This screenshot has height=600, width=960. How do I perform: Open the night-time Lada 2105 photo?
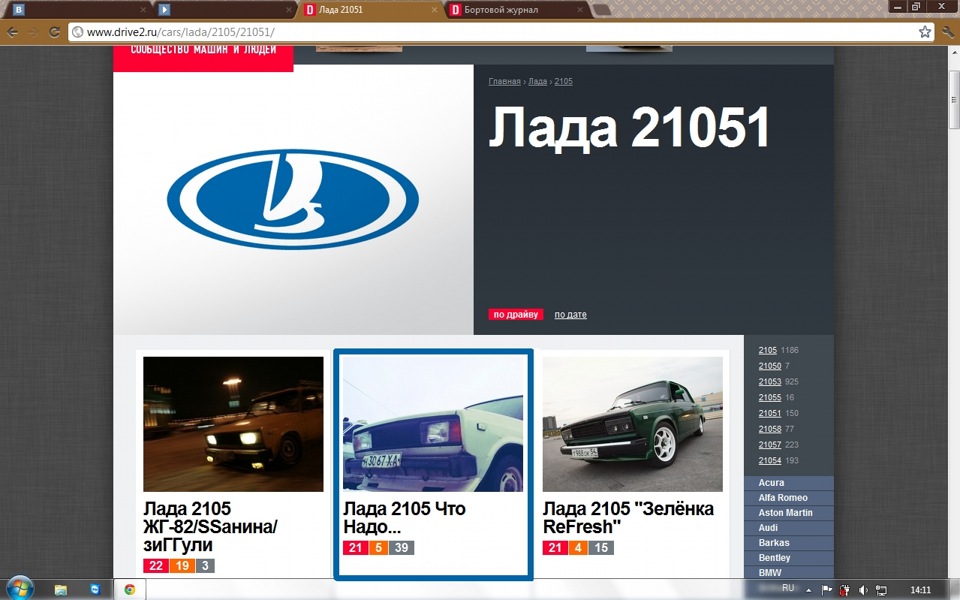tap(233, 424)
